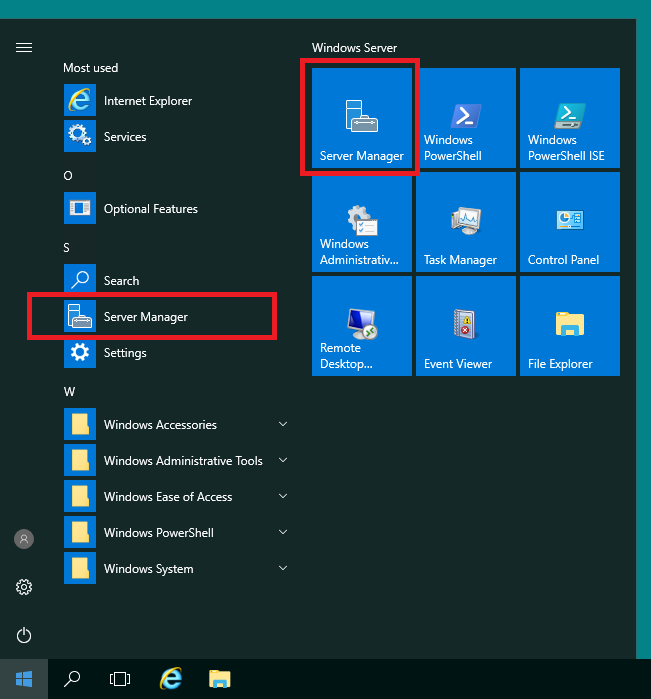
Task: Open the Power options icon
Action: 24,635
